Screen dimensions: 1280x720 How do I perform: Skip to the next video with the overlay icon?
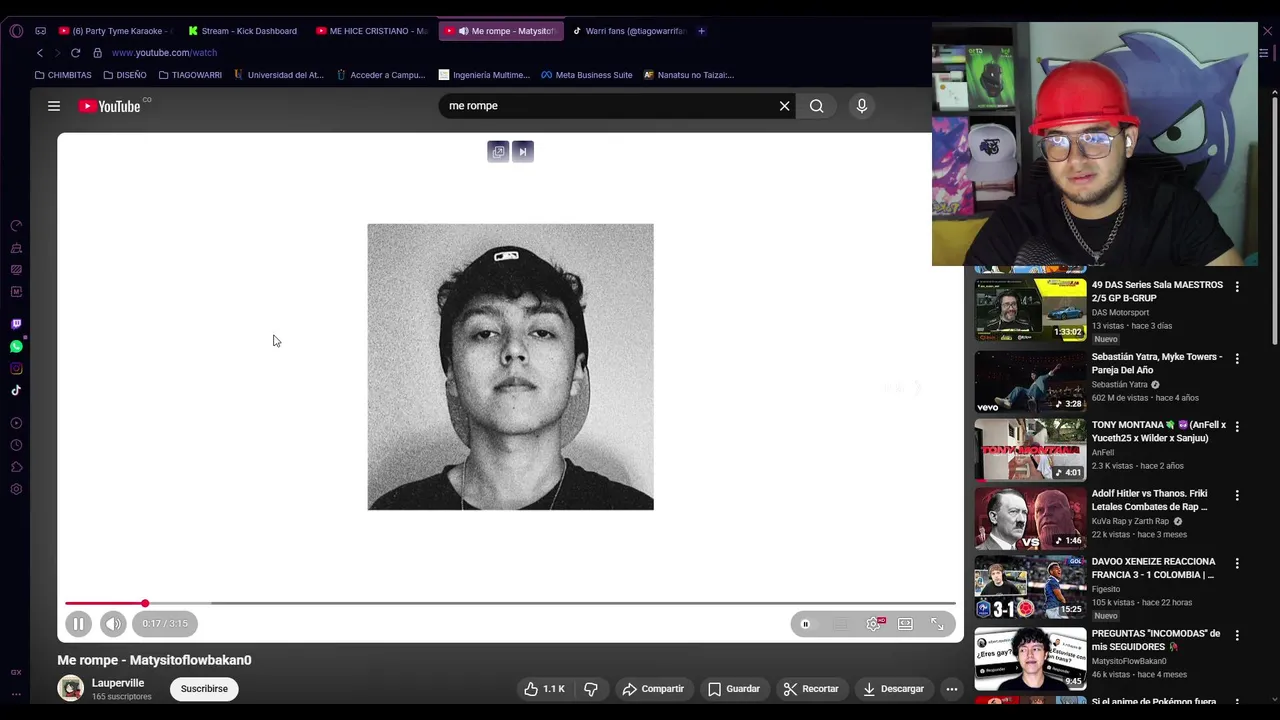[x=523, y=152]
